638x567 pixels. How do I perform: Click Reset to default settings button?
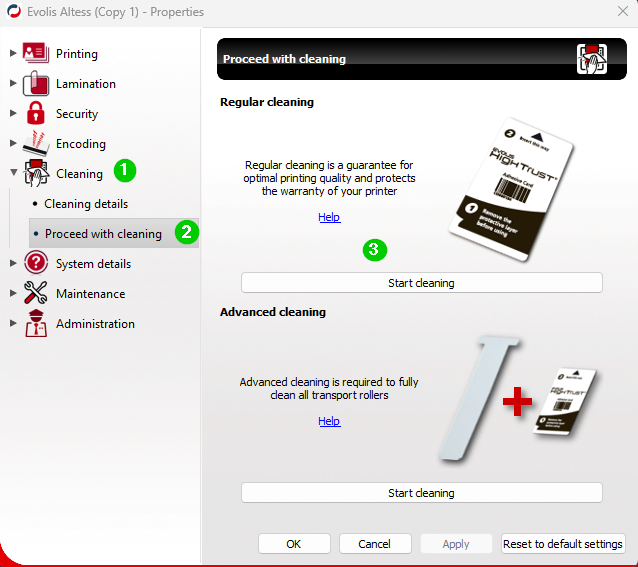pos(563,544)
